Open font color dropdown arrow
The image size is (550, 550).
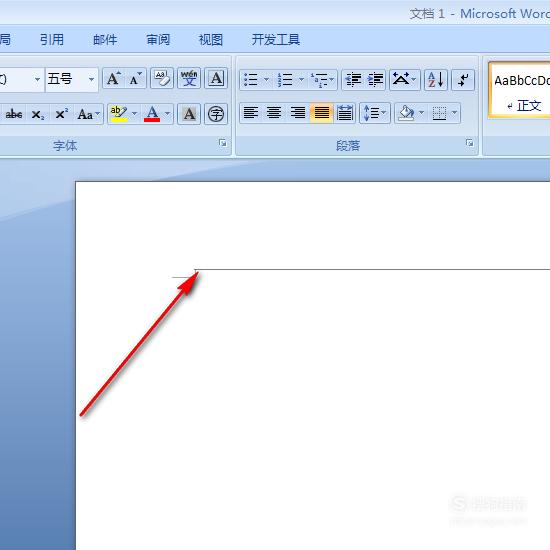(168, 114)
